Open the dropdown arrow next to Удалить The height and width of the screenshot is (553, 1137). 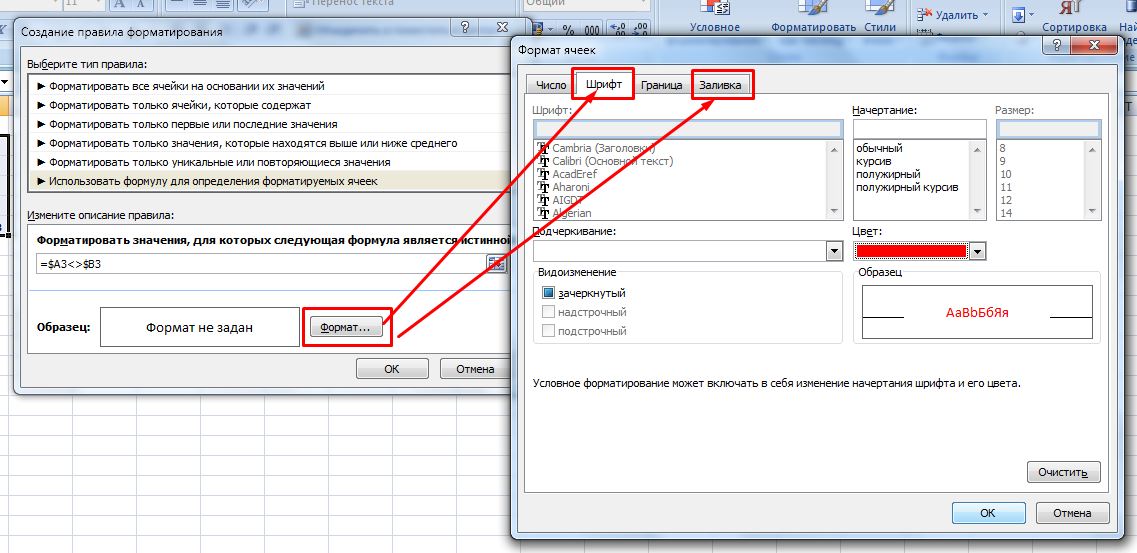(984, 14)
